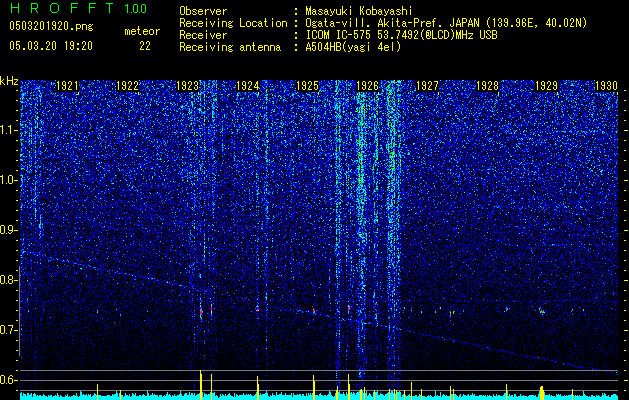629x400 pixels.
Task: Select the Receiving antenna label
Action: [x=230, y=47]
